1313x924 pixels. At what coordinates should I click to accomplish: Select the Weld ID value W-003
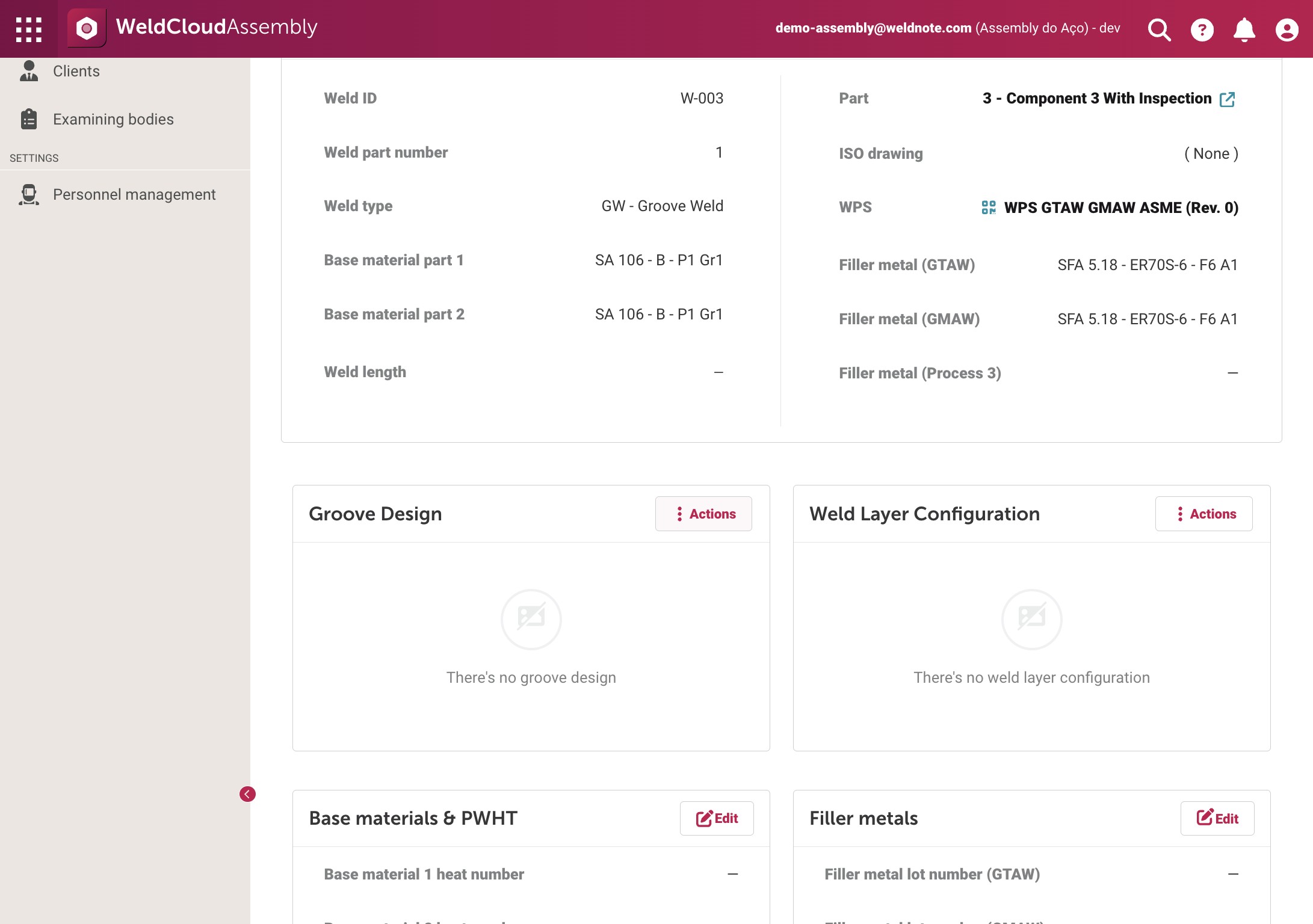[702, 98]
